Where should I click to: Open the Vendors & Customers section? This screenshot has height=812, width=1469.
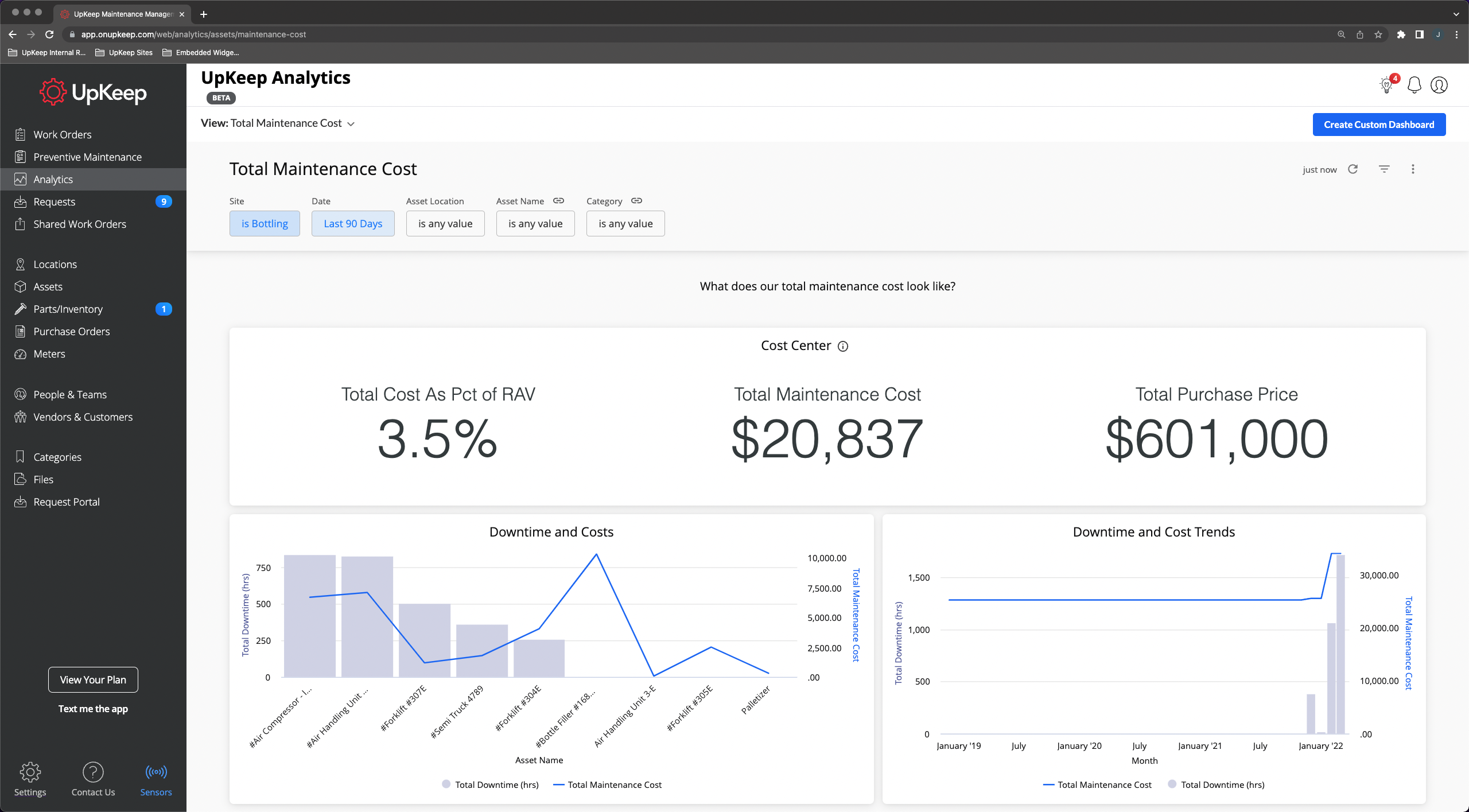pos(83,417)
